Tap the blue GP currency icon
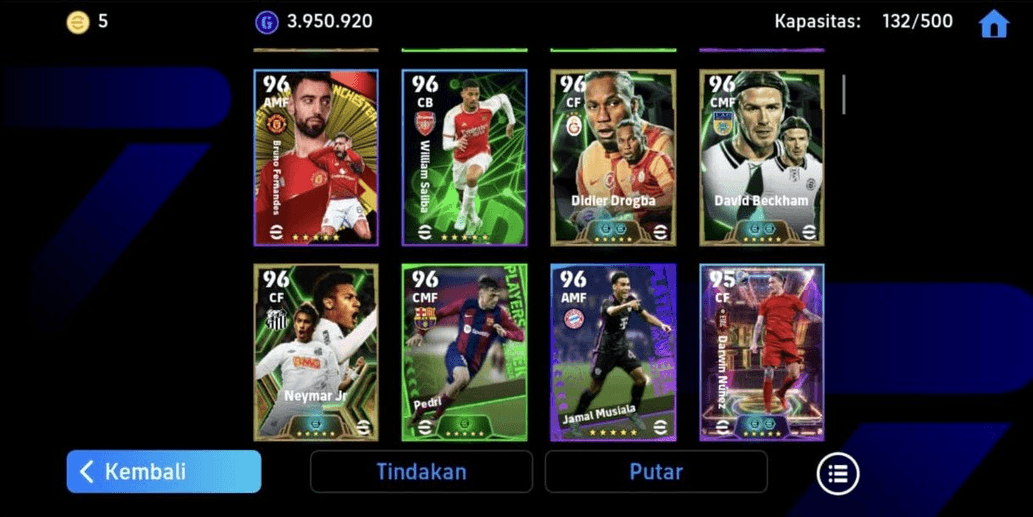Screen dimensions: 1033x517 pyautogui.click(x=267, y=22)
